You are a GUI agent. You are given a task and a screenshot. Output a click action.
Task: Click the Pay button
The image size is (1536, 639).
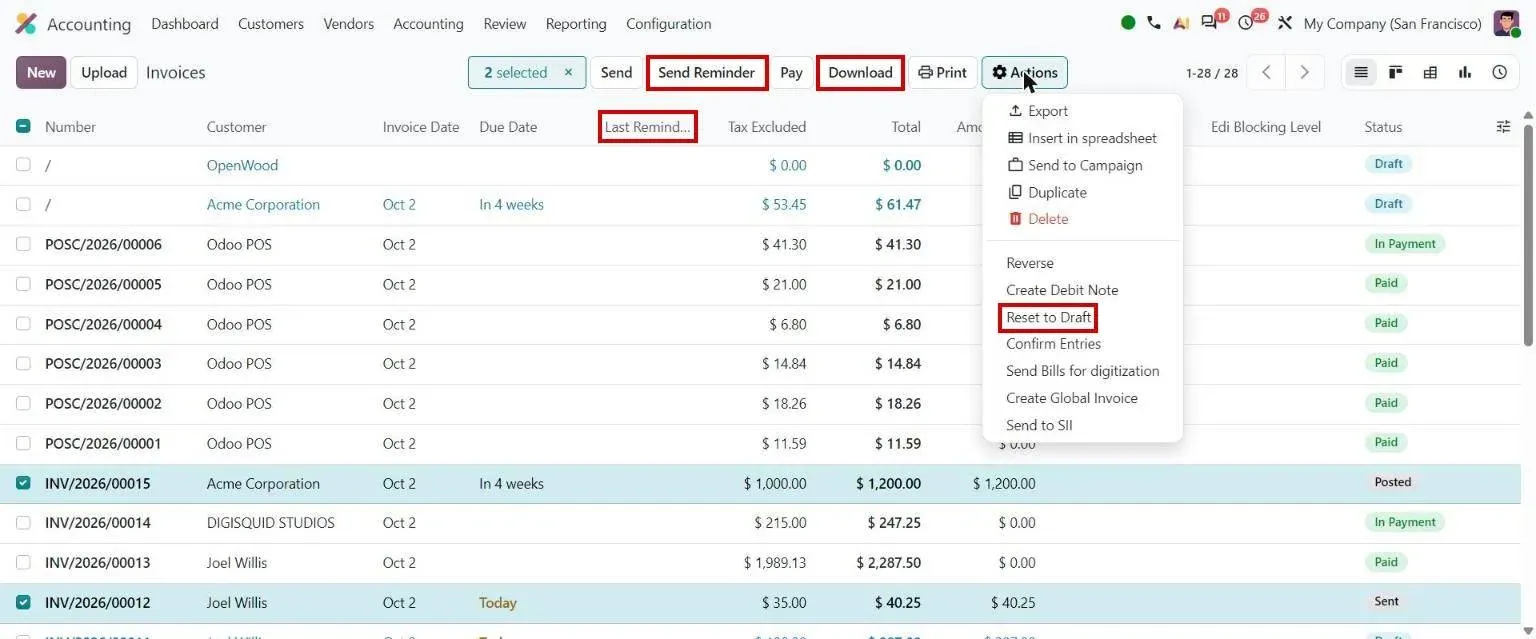791,72
